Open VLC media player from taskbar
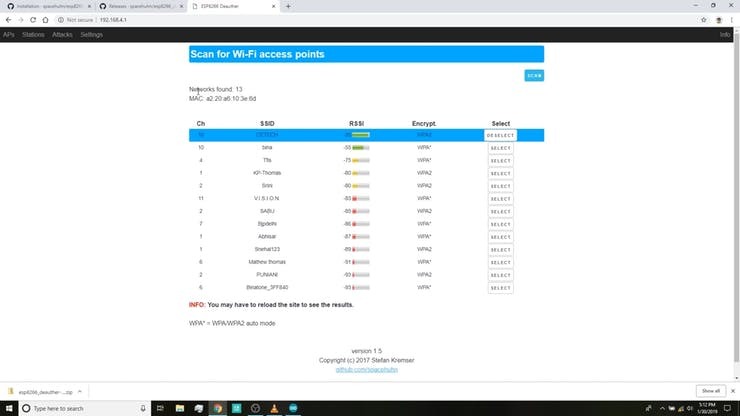This screenshot has height=416, width=740. click(x=274, y=408)
